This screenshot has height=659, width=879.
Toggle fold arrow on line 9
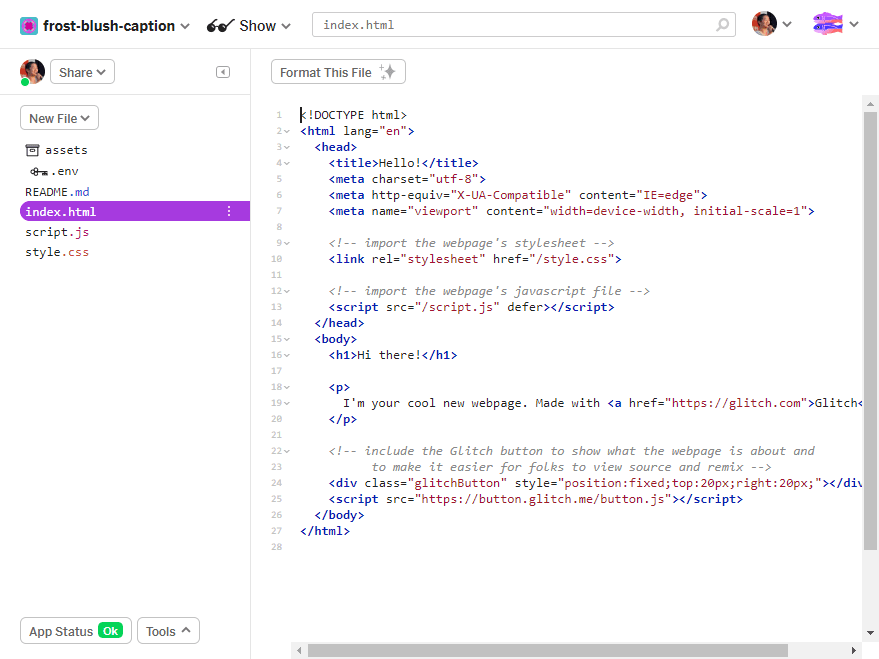pos(287,243)
